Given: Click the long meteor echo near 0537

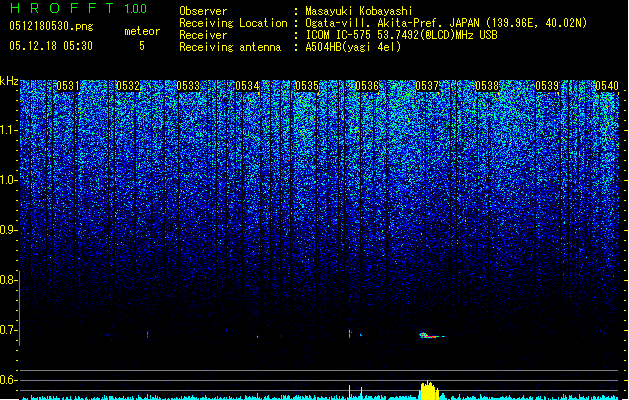Looking at the screenshot, I should [432, 335].
